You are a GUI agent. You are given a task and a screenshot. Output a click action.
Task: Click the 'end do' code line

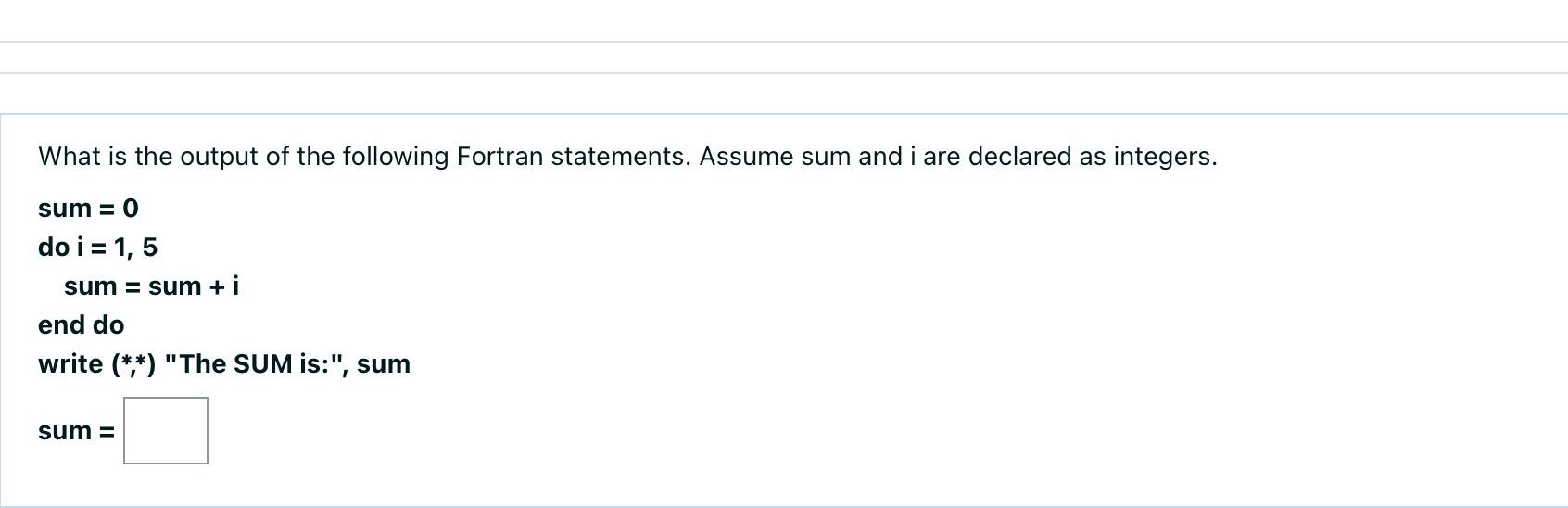pyautogui.click(x=81, y=325)
